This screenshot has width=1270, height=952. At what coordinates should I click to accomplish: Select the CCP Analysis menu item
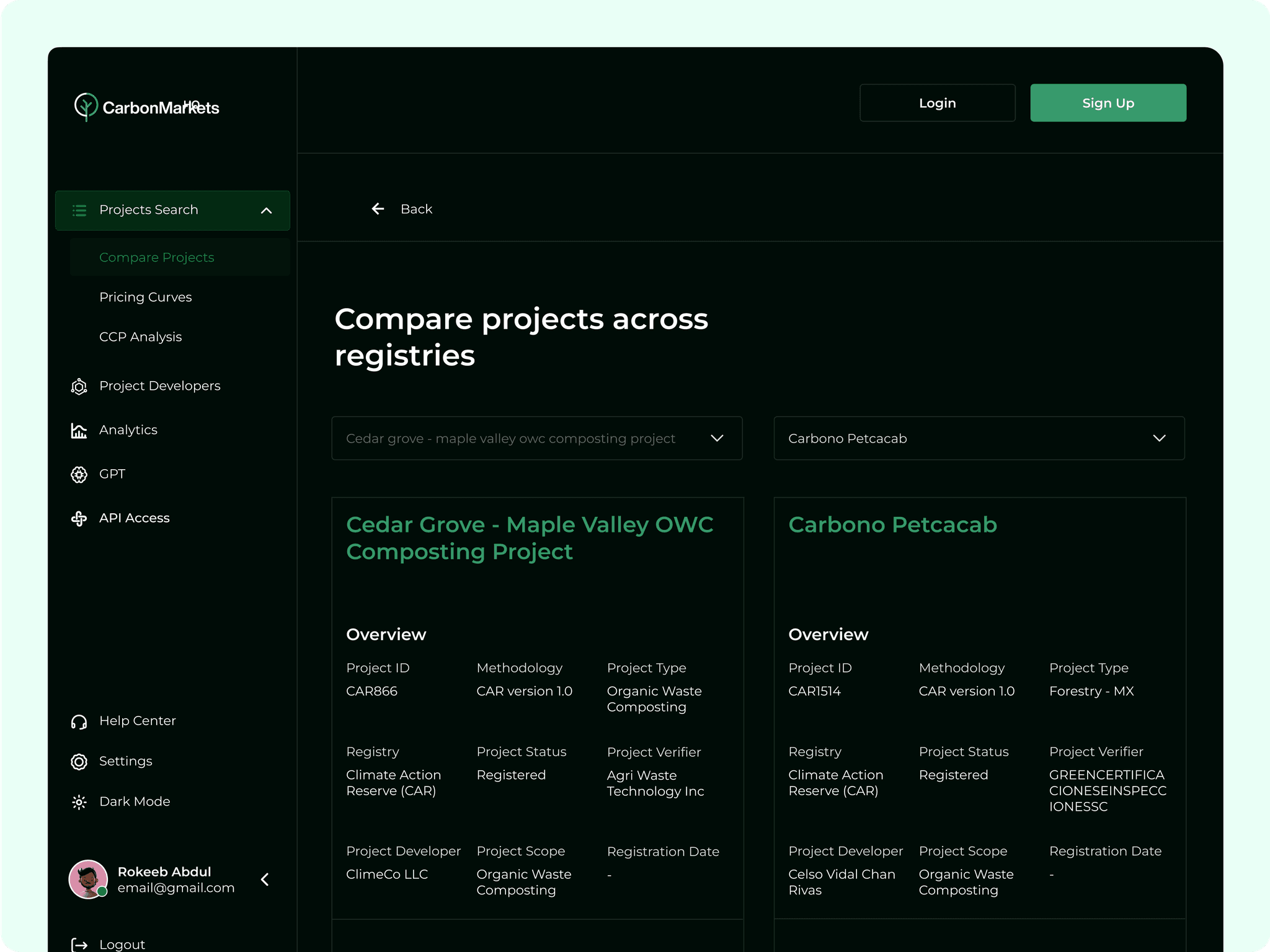[x=140, y=337]
